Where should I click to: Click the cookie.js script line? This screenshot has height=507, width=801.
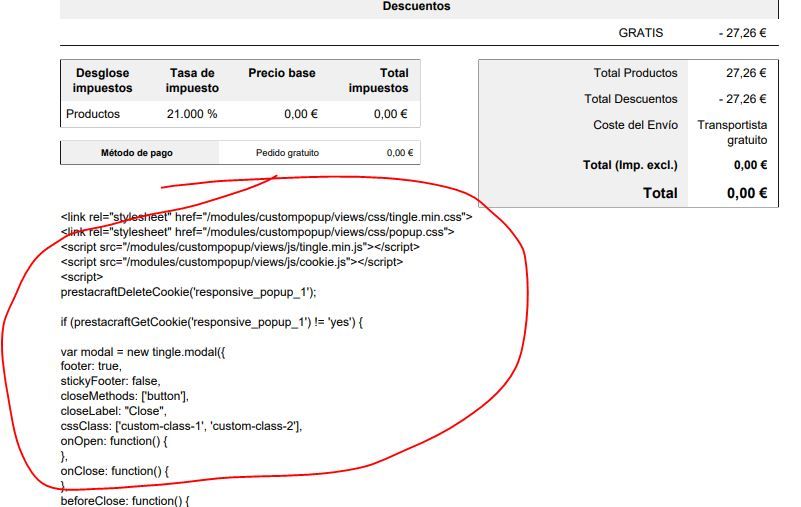pos(232,262)
